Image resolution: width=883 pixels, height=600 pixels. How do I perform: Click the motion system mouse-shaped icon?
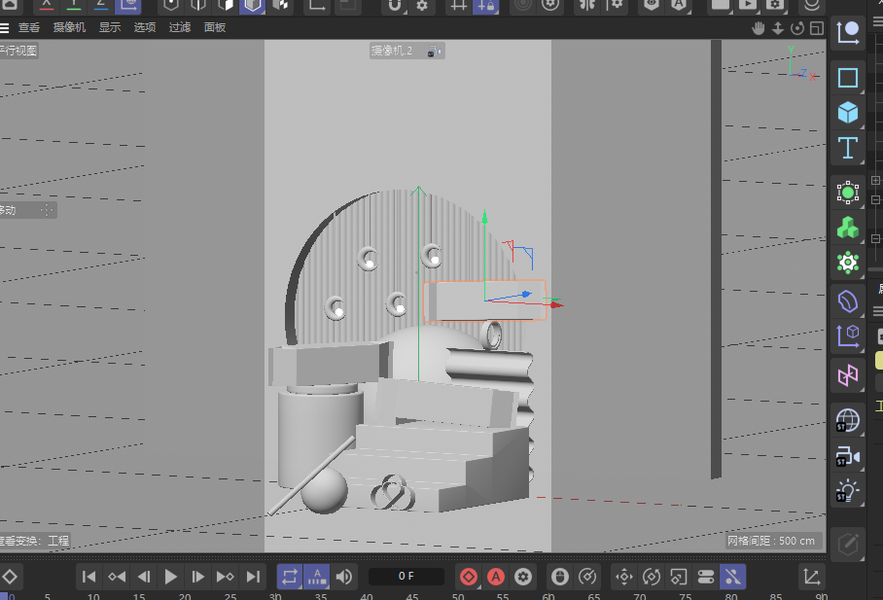(560, 577)
